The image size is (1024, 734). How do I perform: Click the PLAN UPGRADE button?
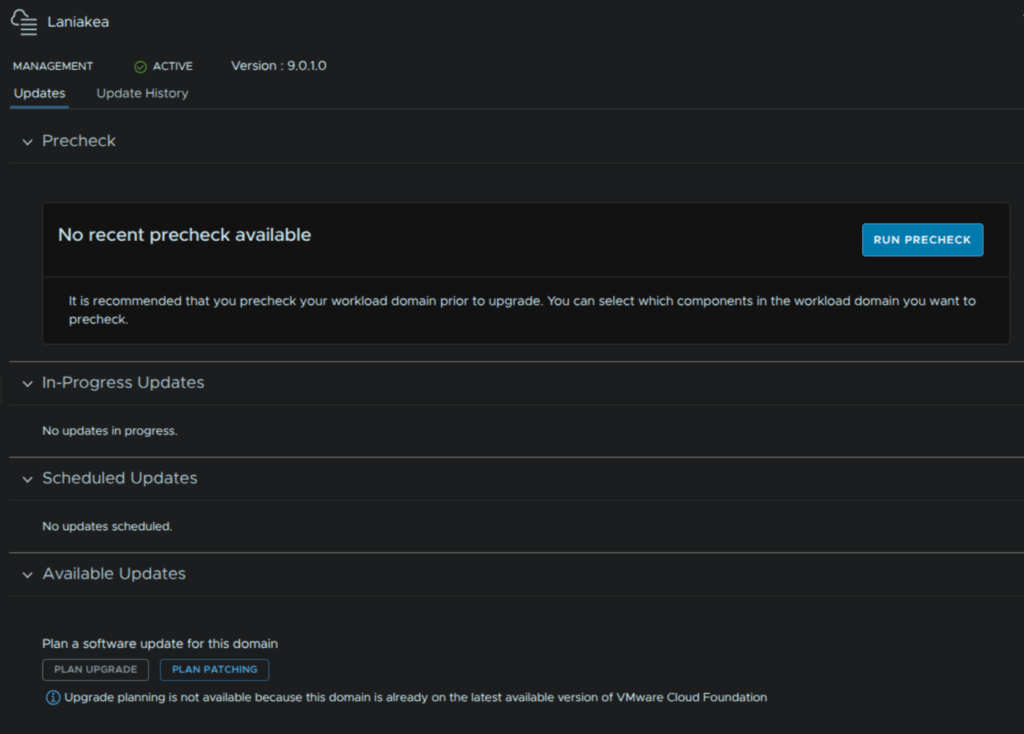96,670
